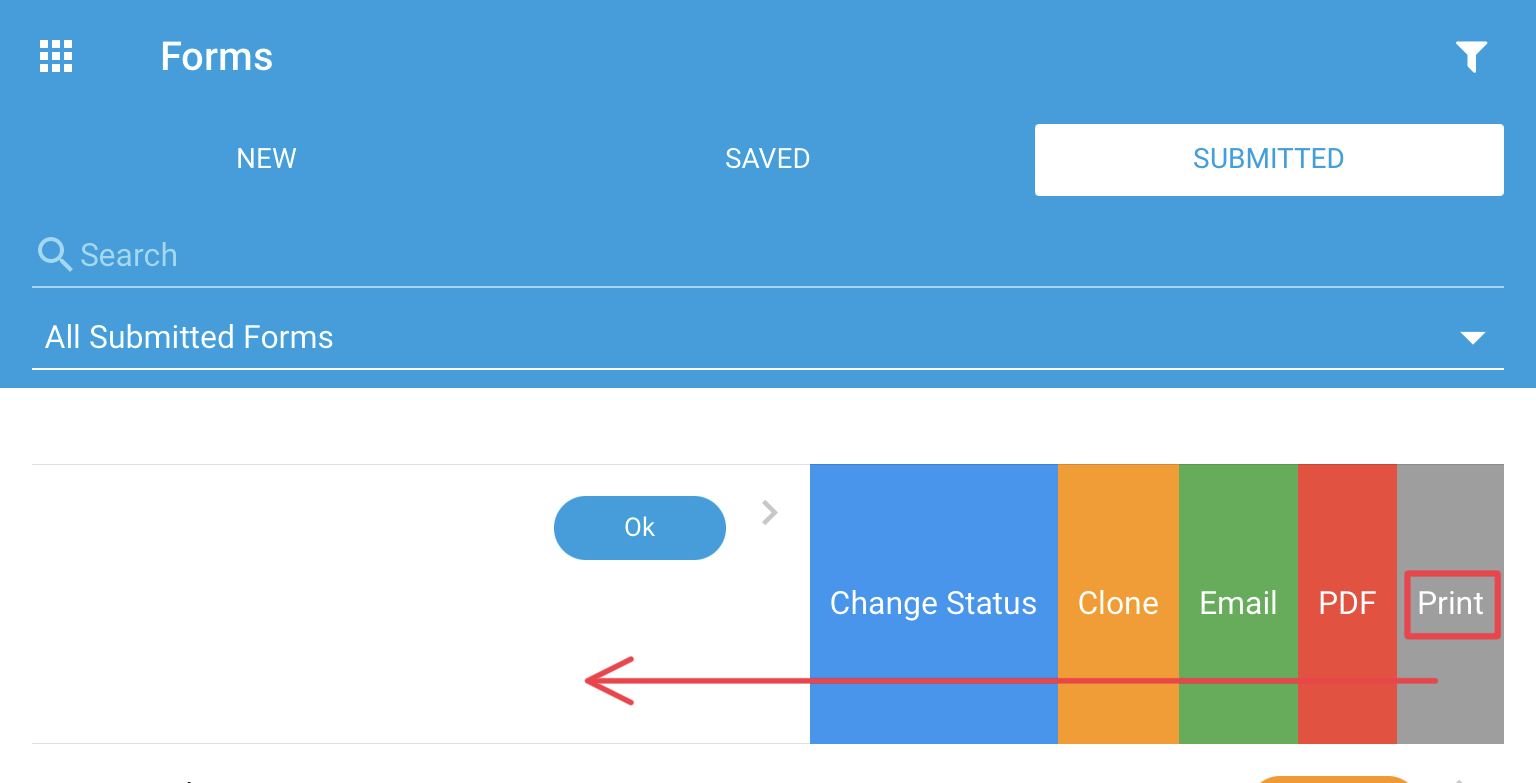Open the app grid menu
This screenshot has height=783, width=1536.
coord(55,56)
